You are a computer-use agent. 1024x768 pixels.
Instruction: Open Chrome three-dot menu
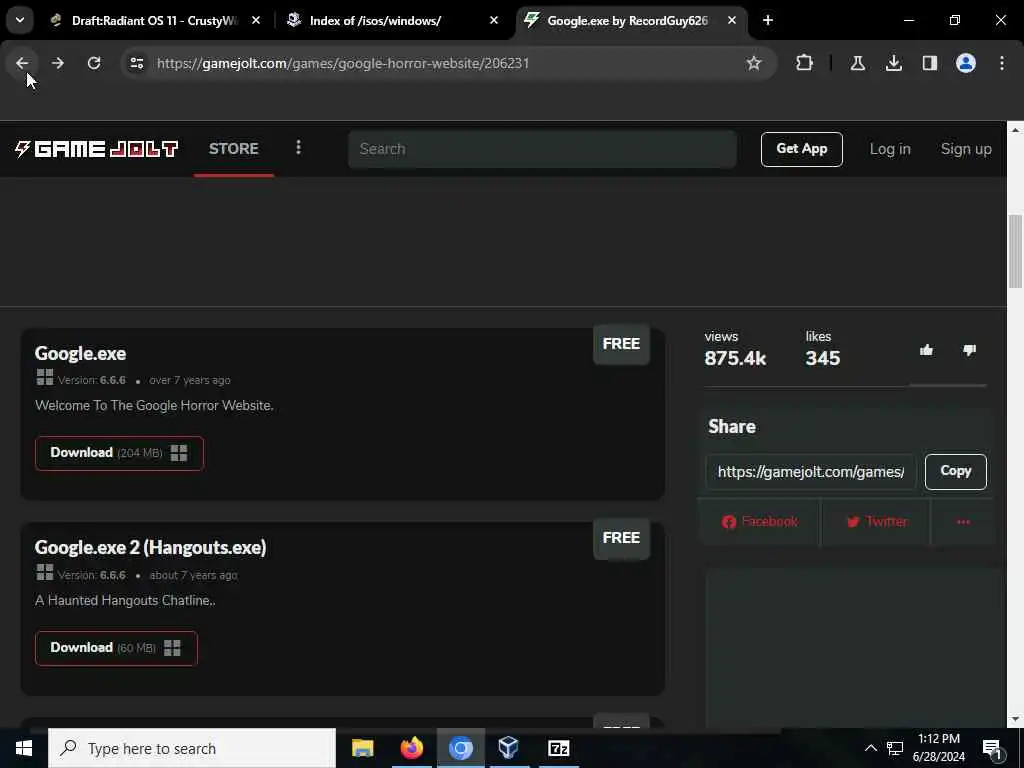click(1002, 63)
